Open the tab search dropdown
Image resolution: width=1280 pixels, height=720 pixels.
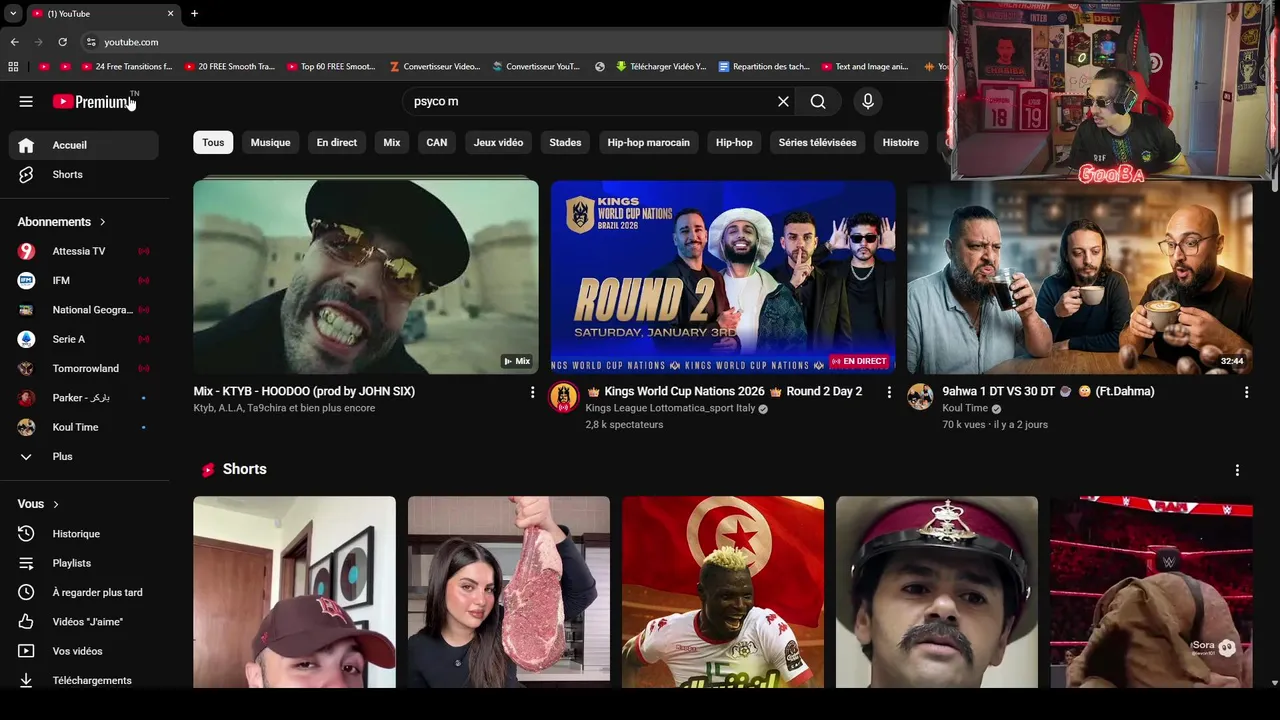12,13
